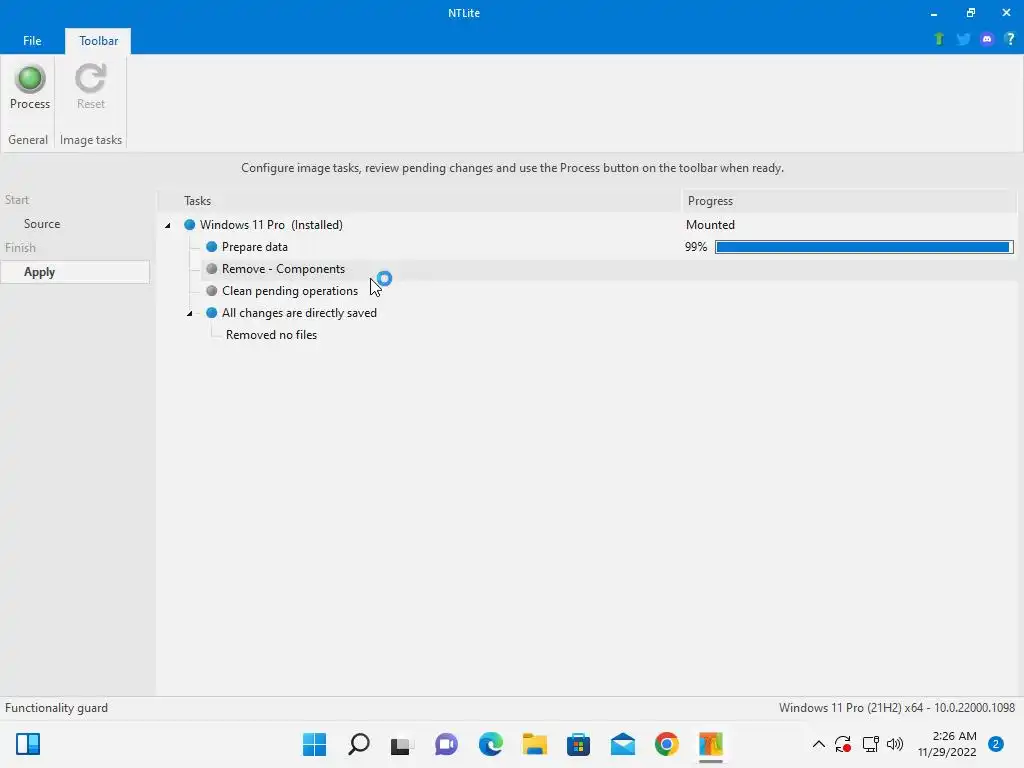
Task: Click the Windows Update tray icon
Action: [843, 744]
